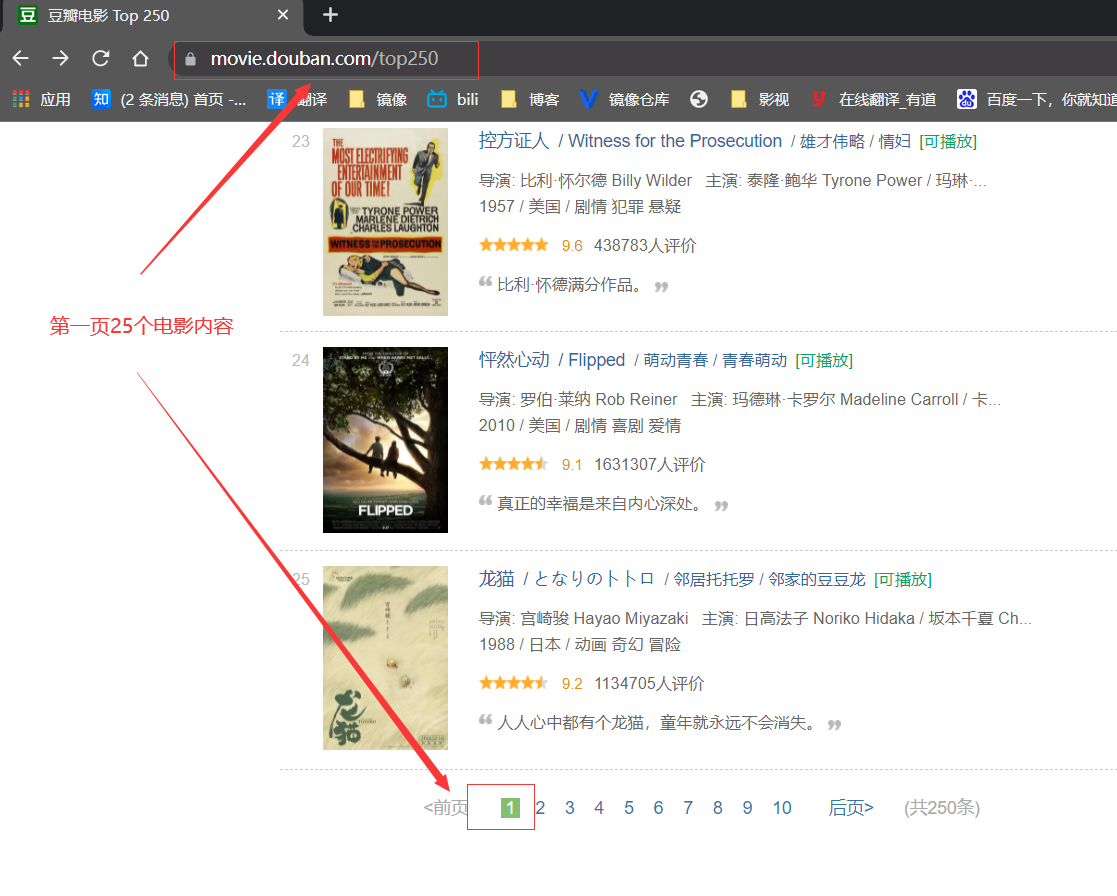Open the 龙猫 movie poster
1117x896 pixels.
(385, 657)
